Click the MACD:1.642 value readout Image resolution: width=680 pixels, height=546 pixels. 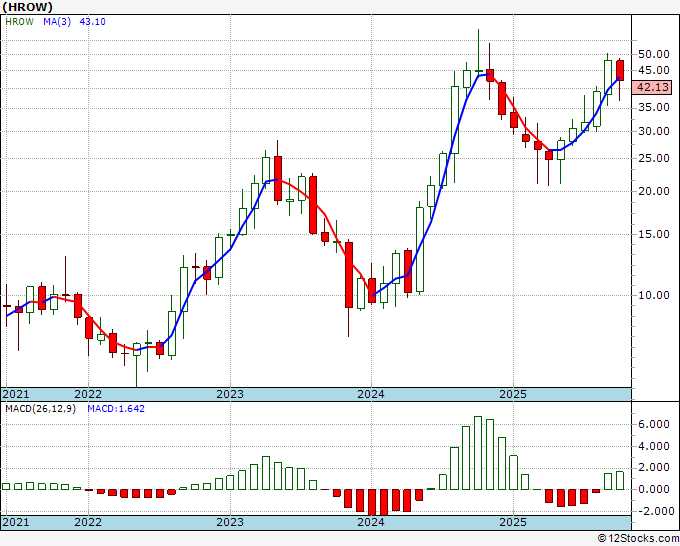point(116,408)
